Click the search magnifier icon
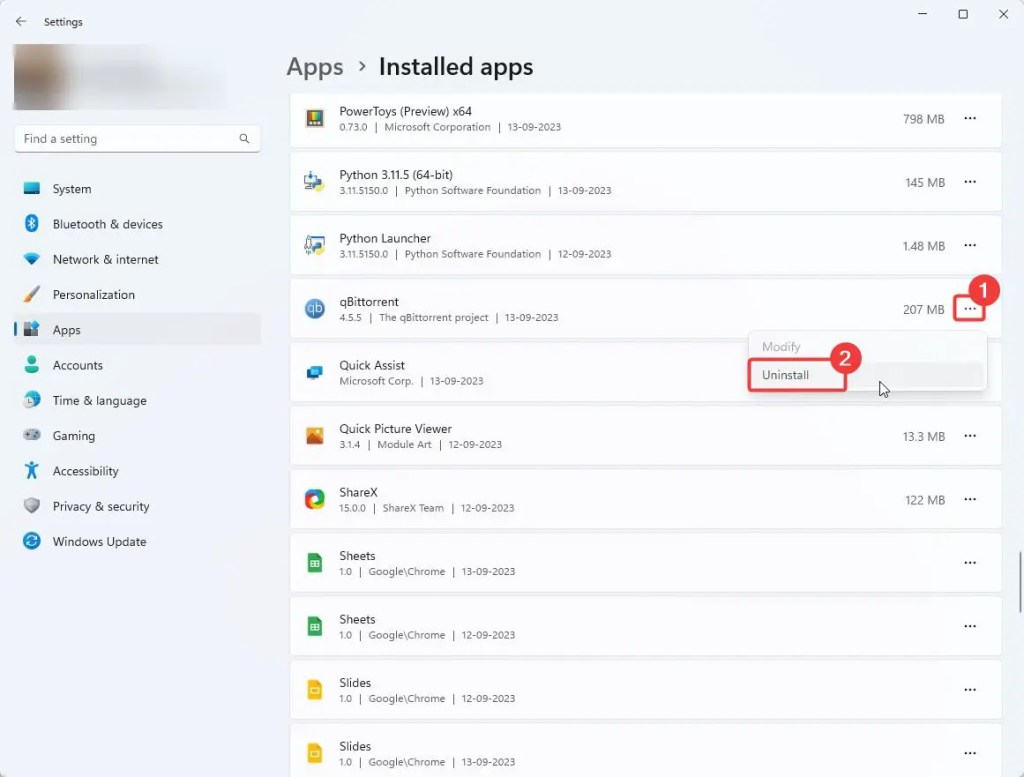This screenshot has height=777, width=1024. (244, 138)
